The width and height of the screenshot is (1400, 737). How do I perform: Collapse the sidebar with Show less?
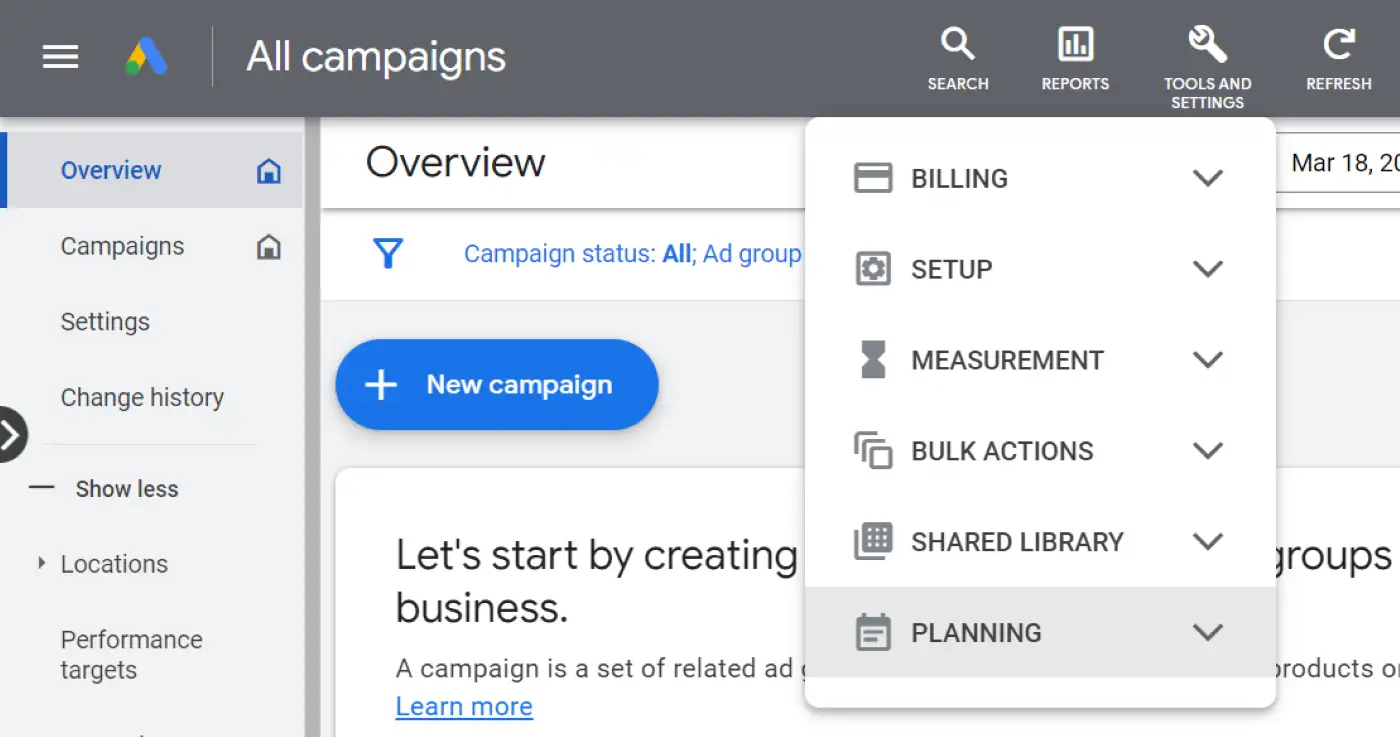click(104, 489)
